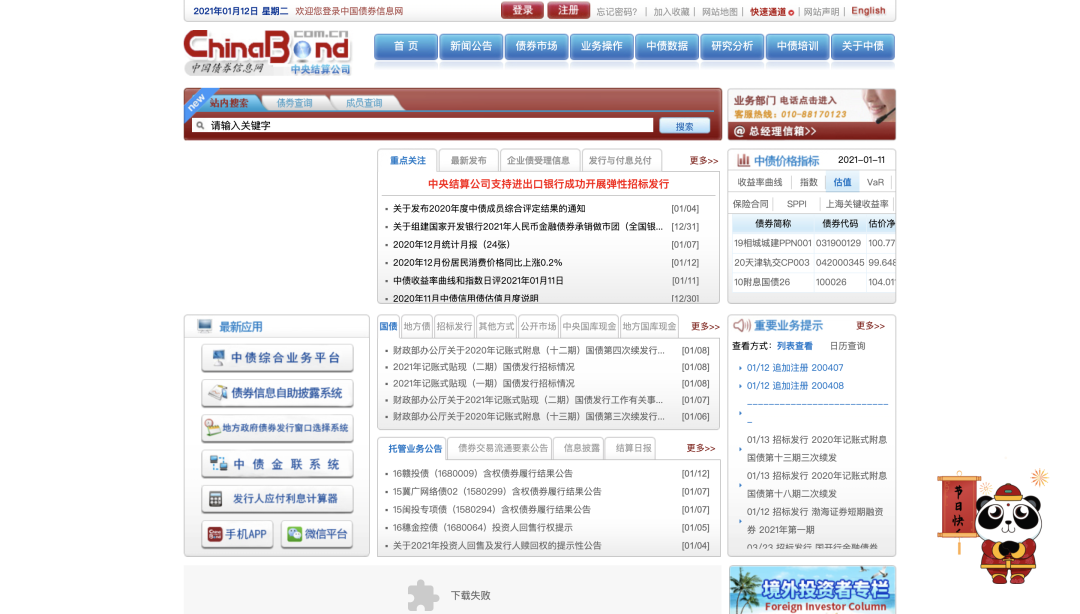Switch to the 债券市场 navigation tab
Viewport: 1080px width, 614px height.
point(536,46)
